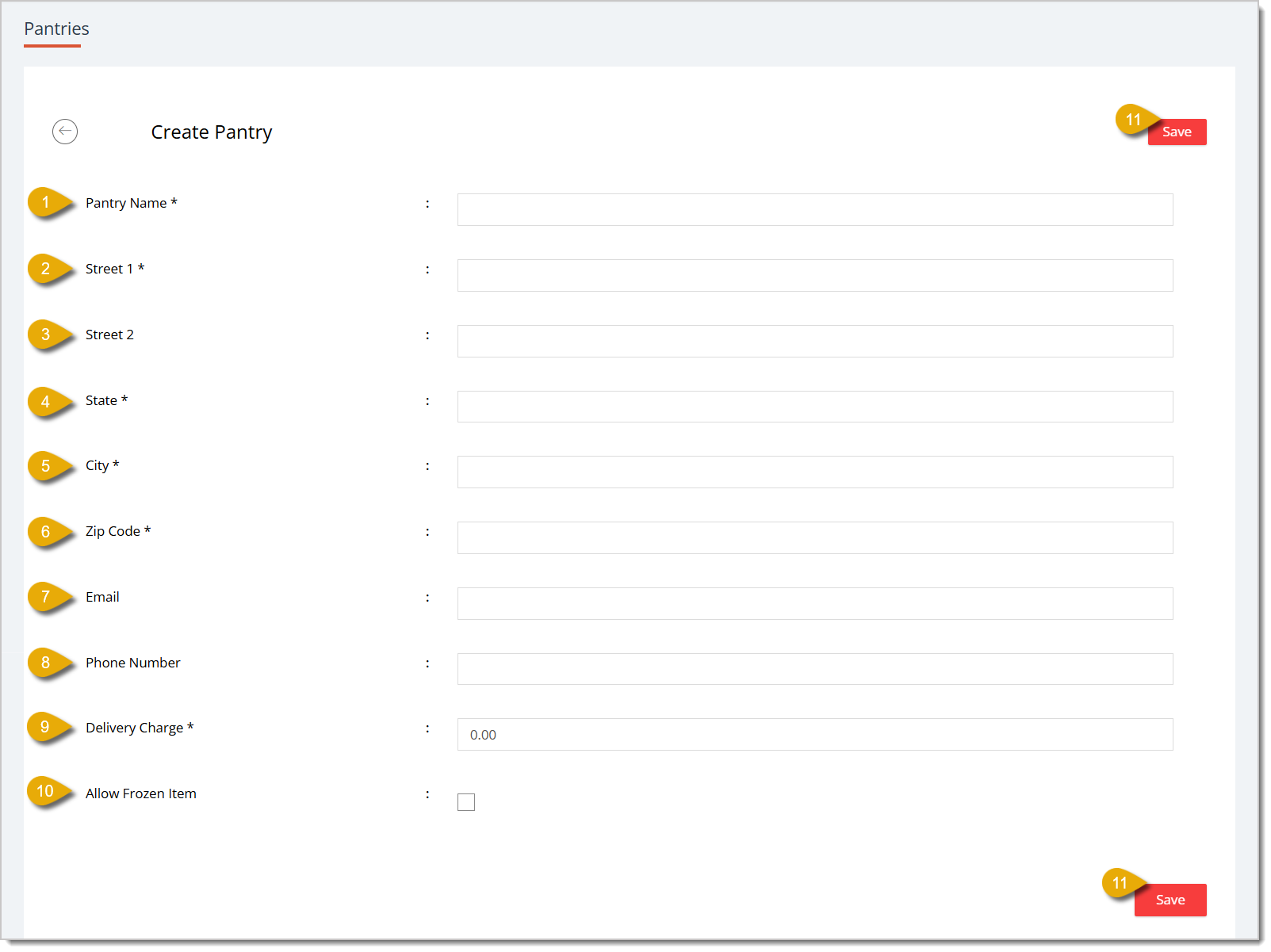
Task: Click the back arrow icon beside Create Pantry
Action: 65,132
